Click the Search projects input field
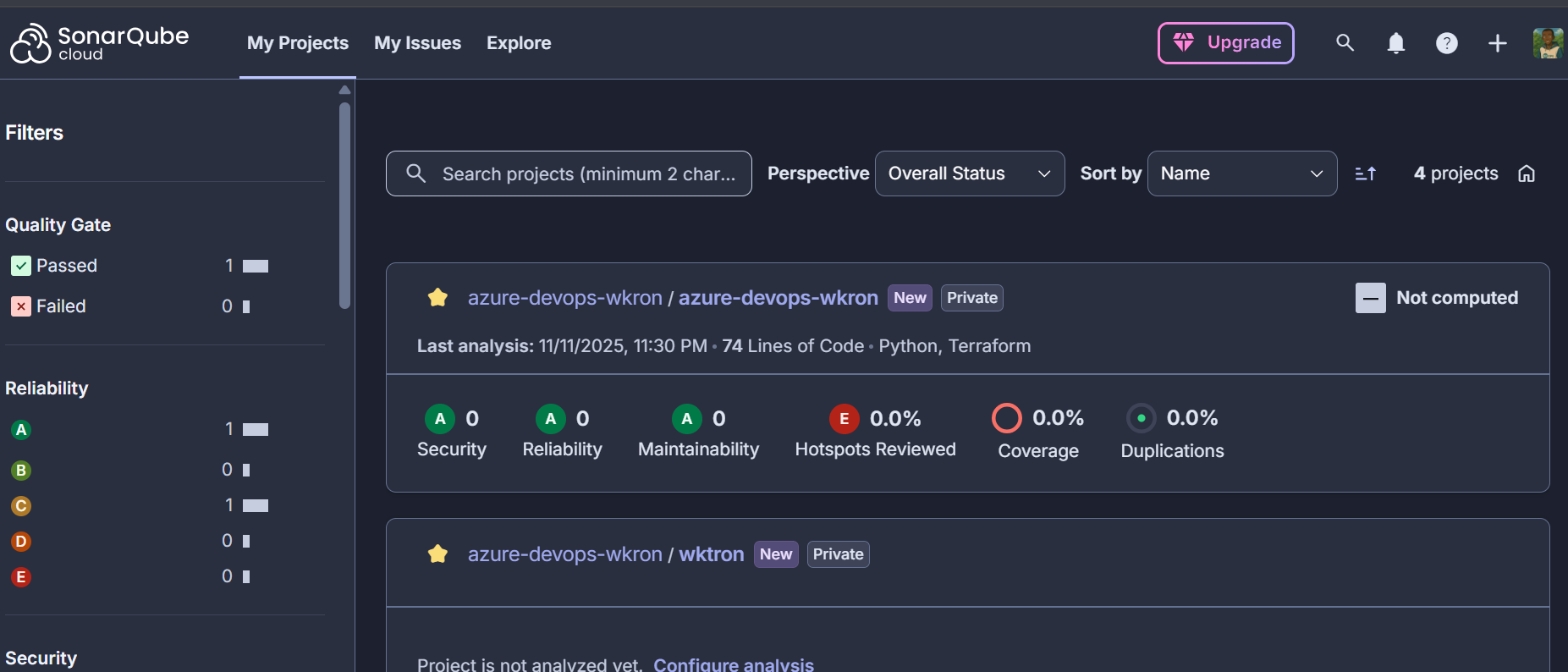The image size is (1568, 672). [x=587, y=174]
